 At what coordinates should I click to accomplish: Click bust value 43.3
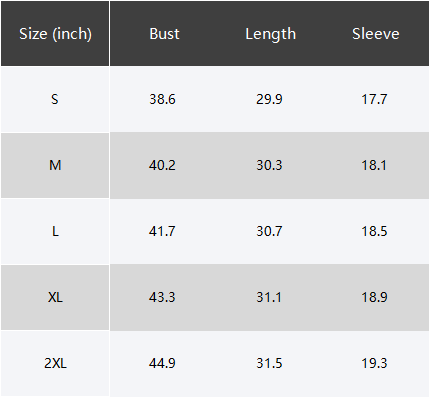[162, 297]
